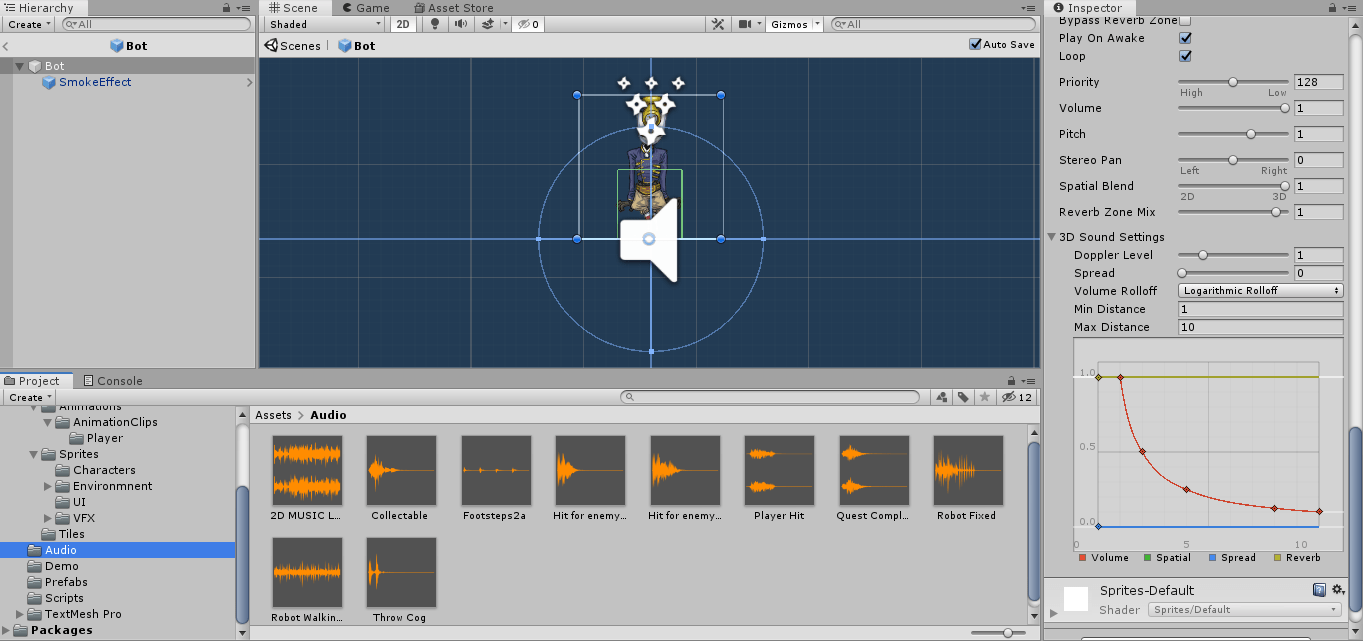Toggle scene effects (skybox) icon
The image size is (1363, 641).
point(487,24)
